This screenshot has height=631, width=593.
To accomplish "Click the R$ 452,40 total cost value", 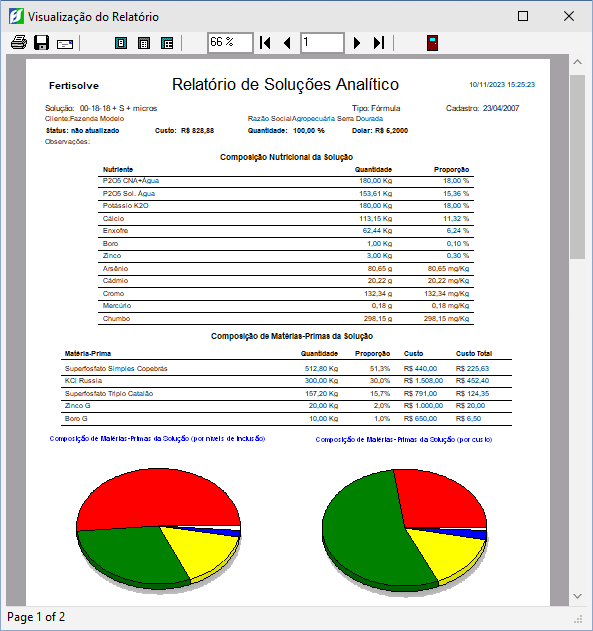I will tap(472, 381).
